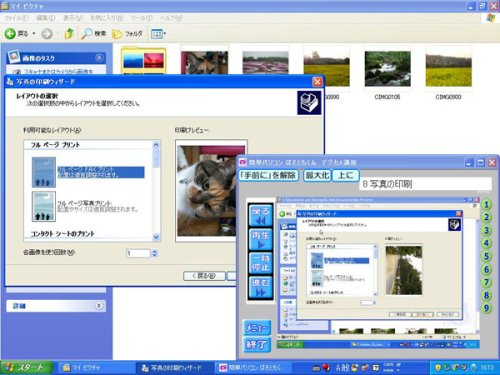Click the printer icon in the wizard header
500x375 pixels.
[309, 103]
